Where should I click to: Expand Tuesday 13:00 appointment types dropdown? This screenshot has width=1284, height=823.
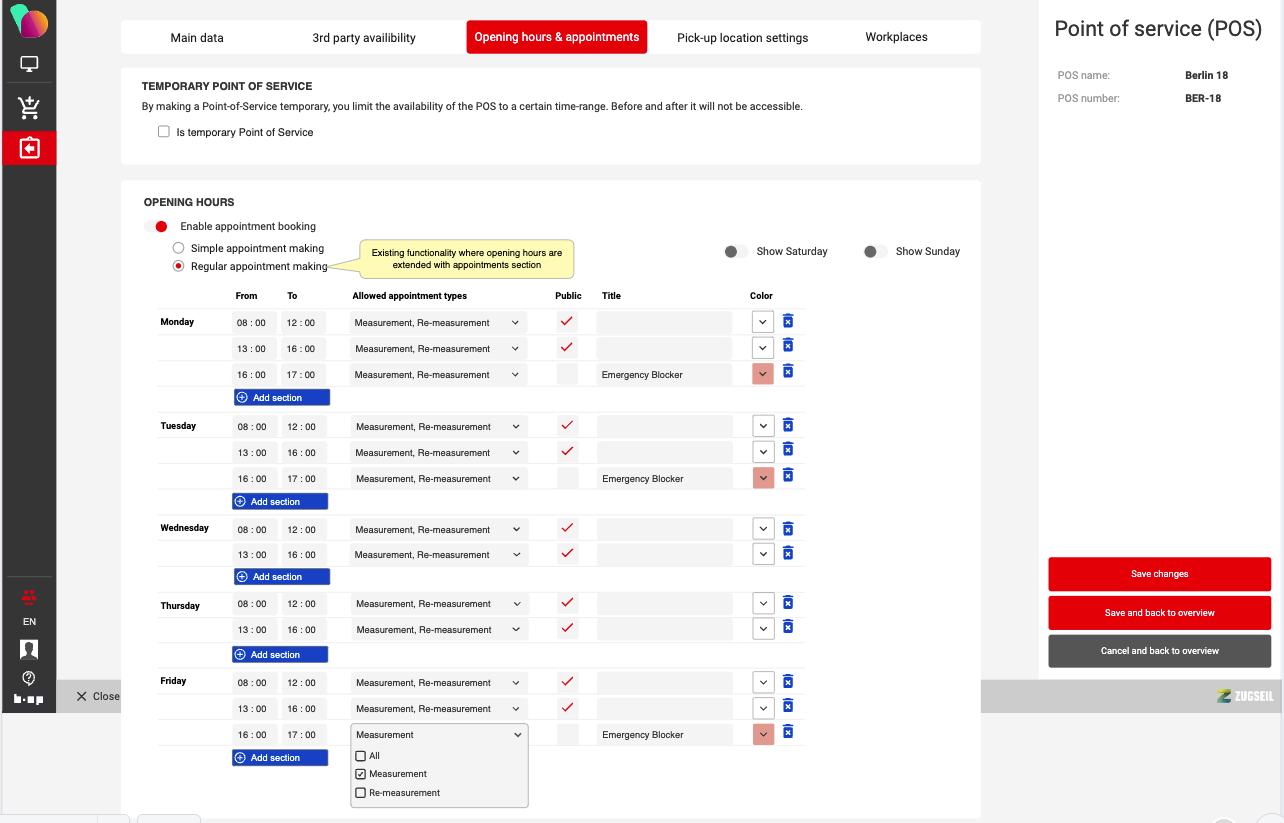pyautogui.click(x=438, y=453)
